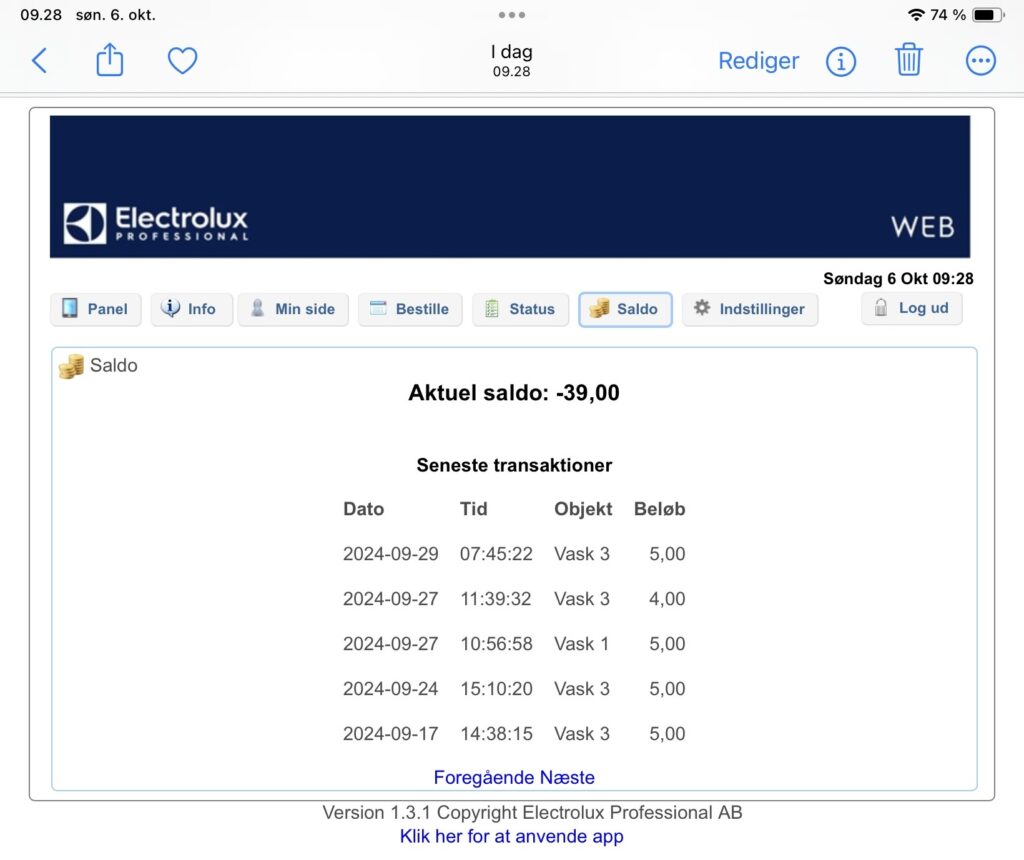Click the Electrolux Professional logo
1024x860 pixels.
point(156,223)
